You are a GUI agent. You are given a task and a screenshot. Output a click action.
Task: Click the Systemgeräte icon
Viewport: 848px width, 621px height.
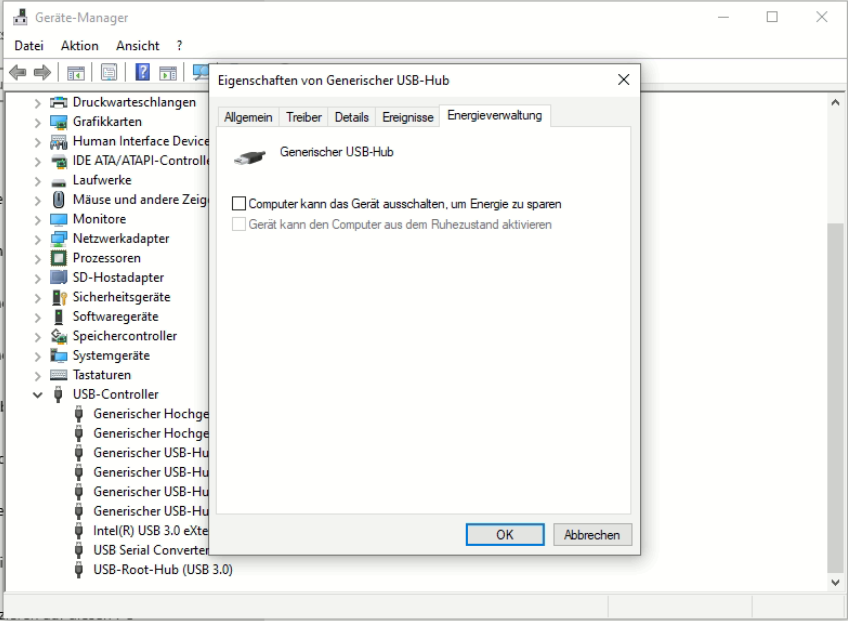click(x=58, y=355)
